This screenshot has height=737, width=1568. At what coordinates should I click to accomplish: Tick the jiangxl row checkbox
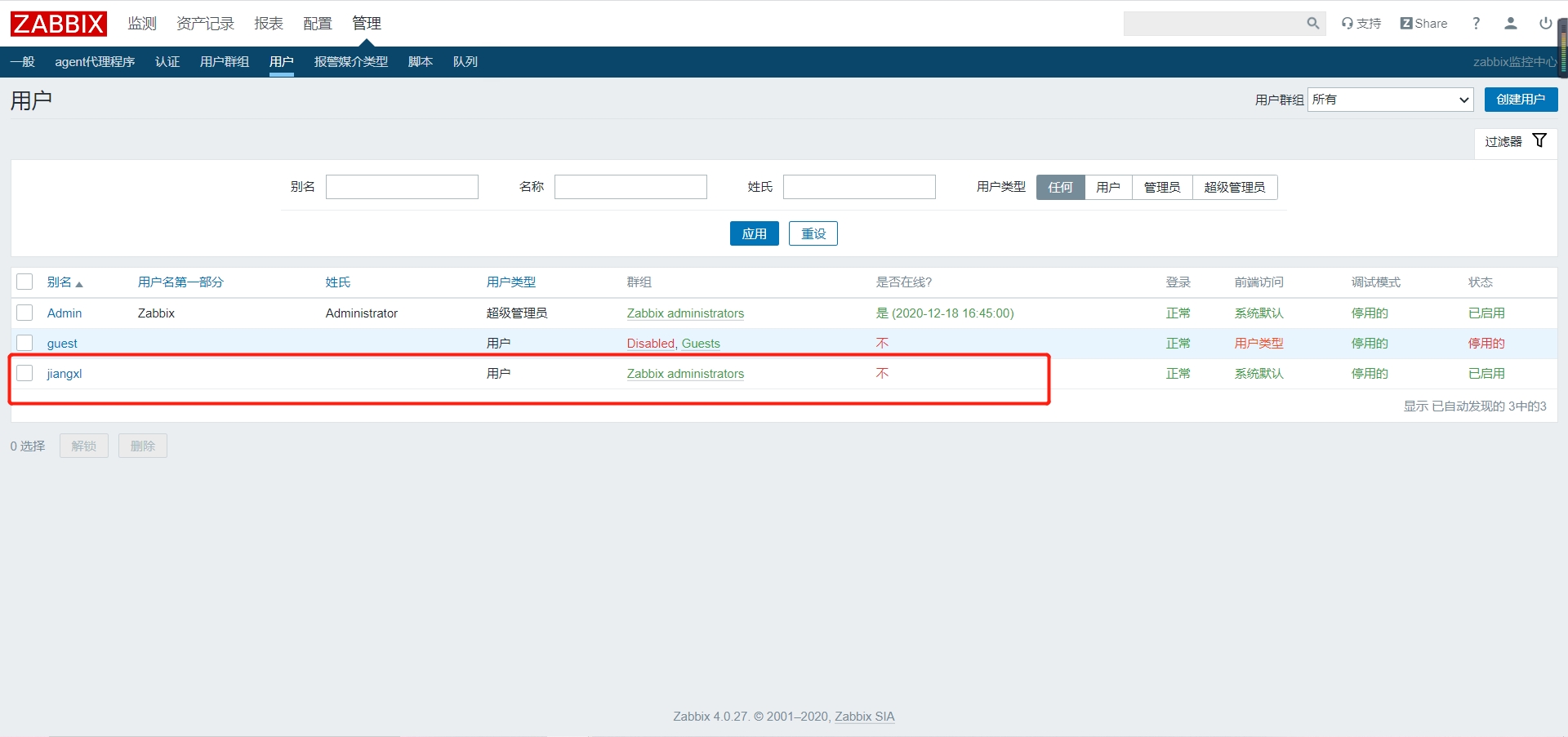(24, 373)
